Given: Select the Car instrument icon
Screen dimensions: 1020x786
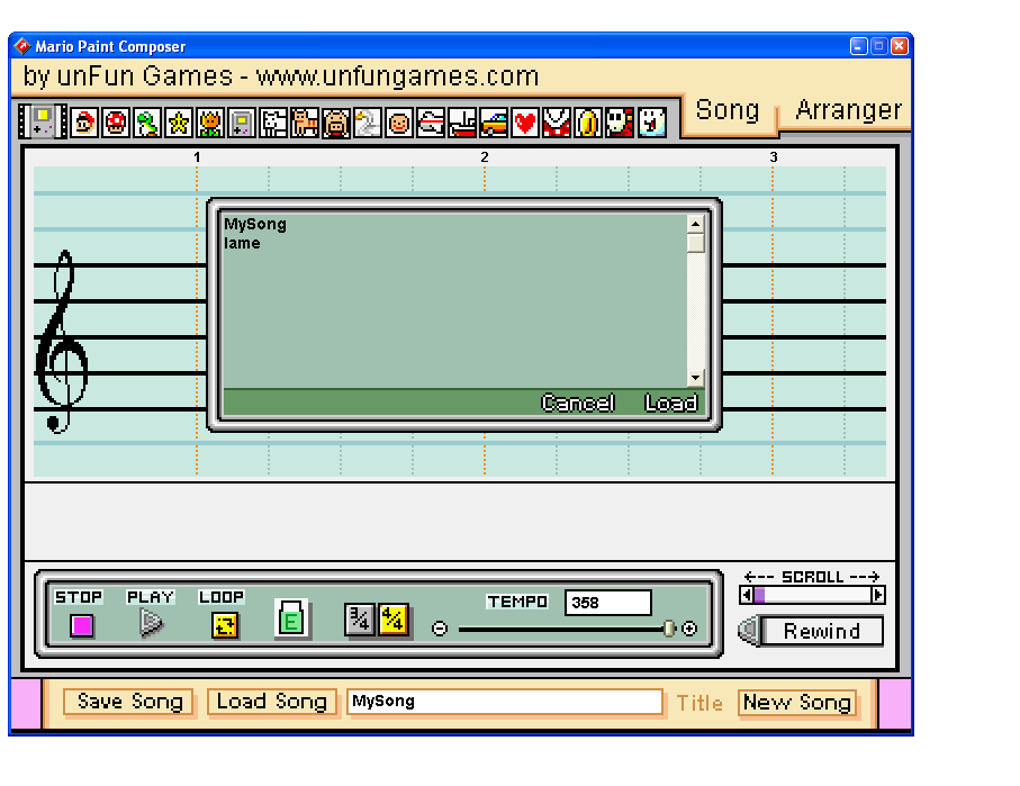Looking at the screenshot, I should pyautogui.click(x=493, y=122).
